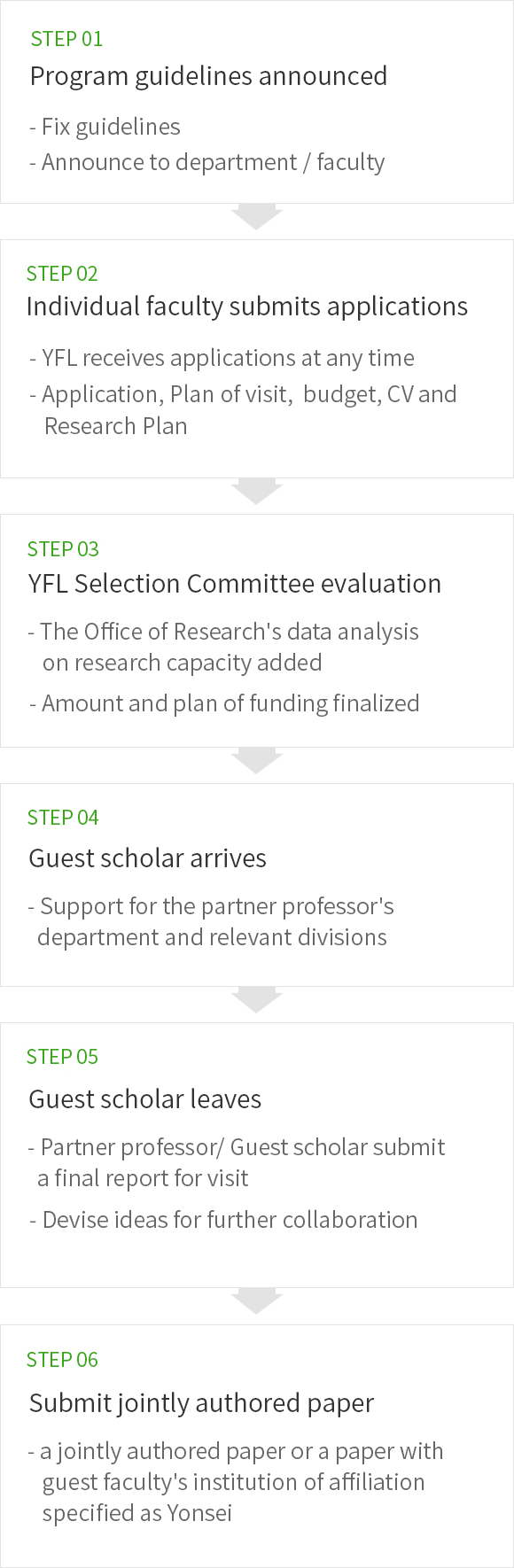
Task: Select 'Submit jointly authored paper' heading
Action: [202, 1403]
